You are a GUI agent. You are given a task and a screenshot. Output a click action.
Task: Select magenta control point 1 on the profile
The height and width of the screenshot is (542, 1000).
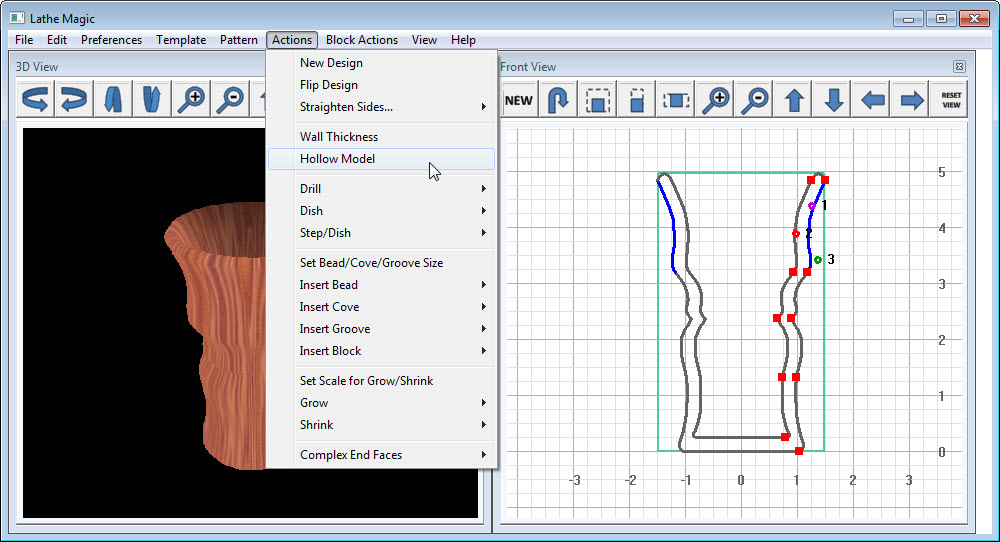(x=812, y=205)
